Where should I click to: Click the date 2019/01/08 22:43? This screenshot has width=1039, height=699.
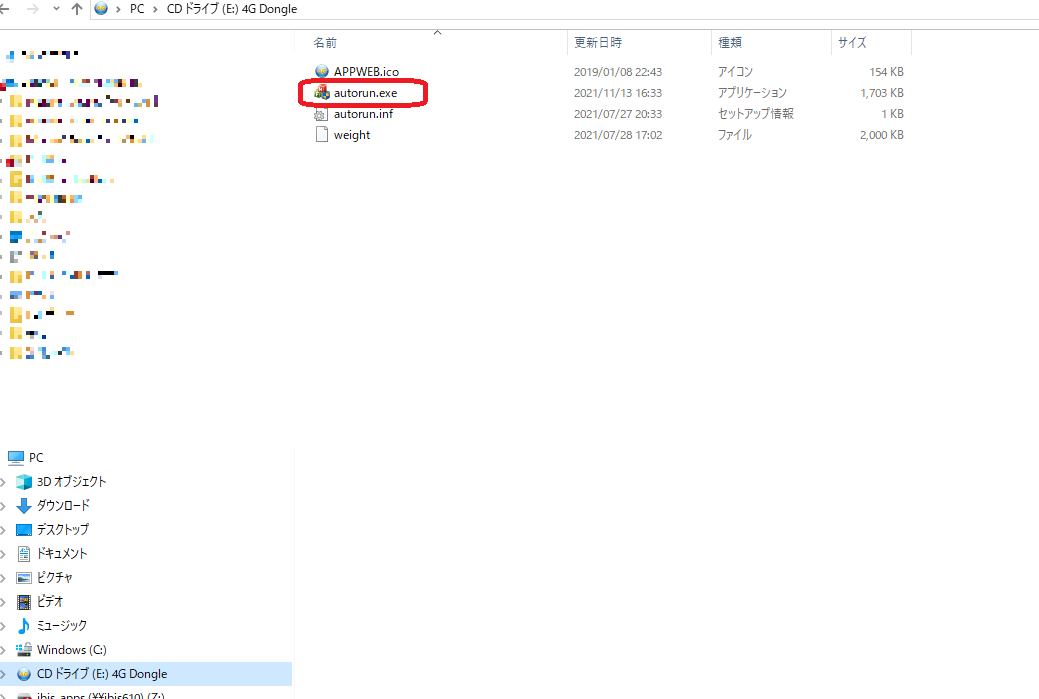[618, 72]
